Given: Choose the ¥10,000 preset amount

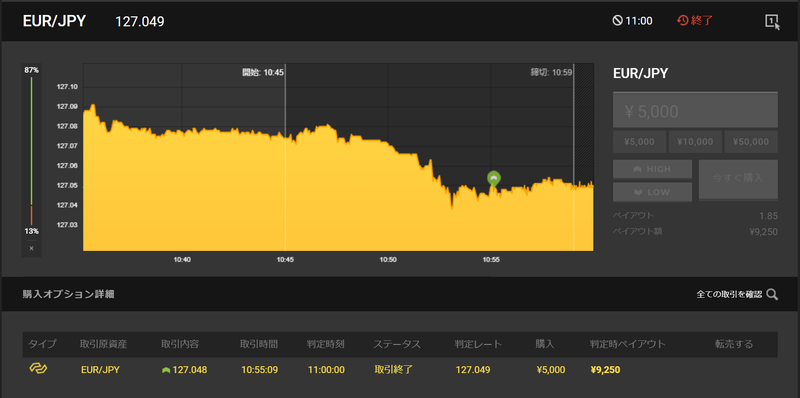Looking at the screenshot, I should coord(695,142).
